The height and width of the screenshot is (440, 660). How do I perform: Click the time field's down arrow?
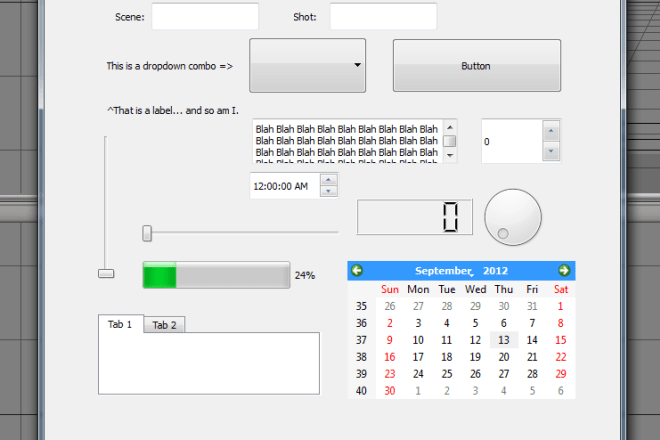[x=328, y=191]
